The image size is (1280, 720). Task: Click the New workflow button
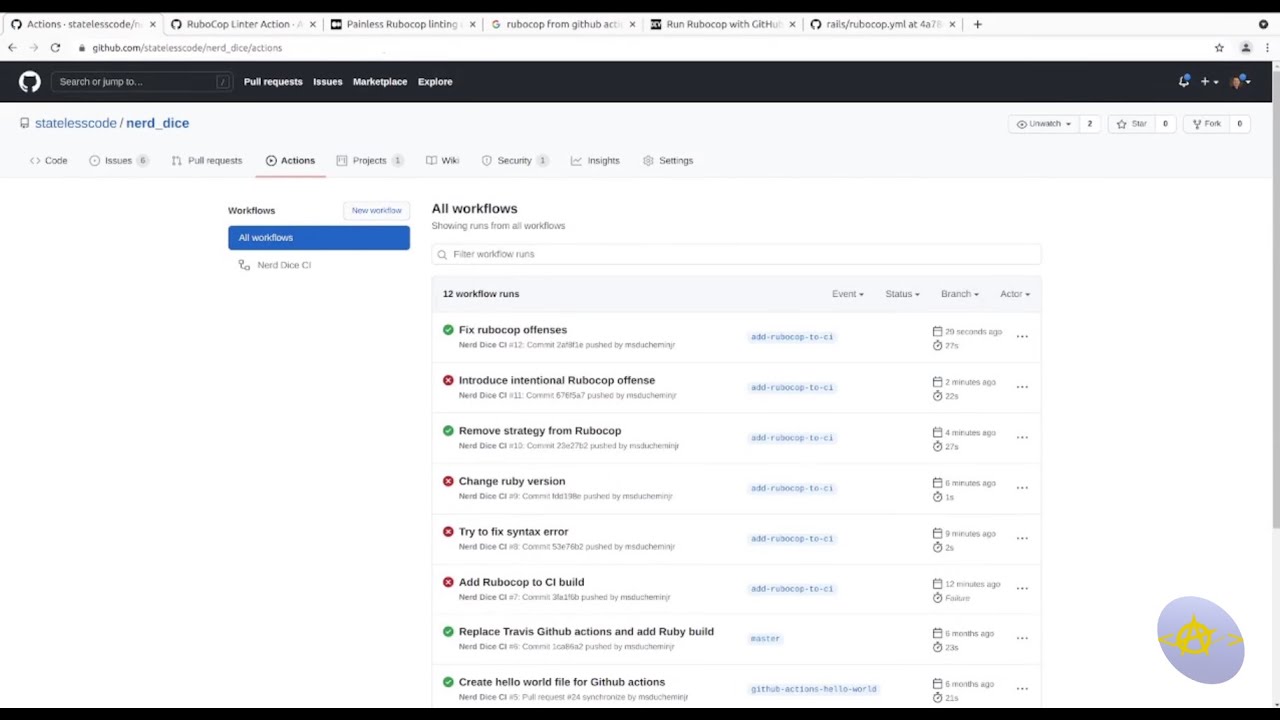pos(376,210)
